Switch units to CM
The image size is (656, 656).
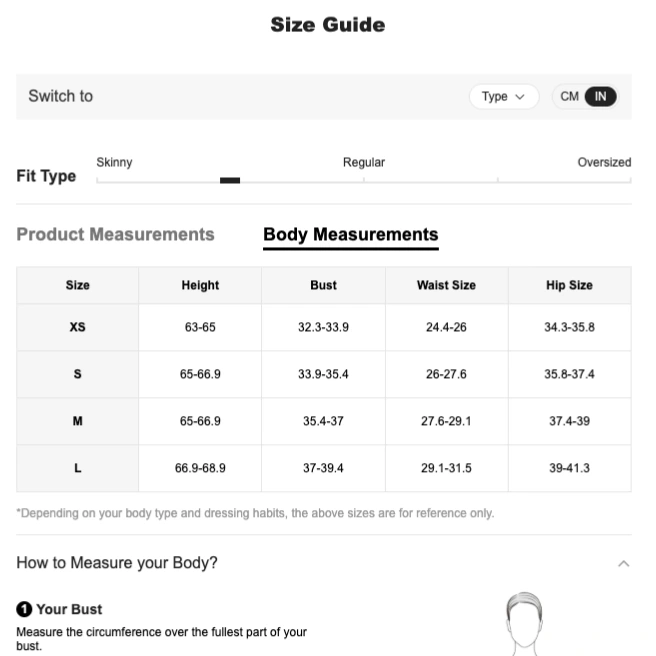tap(569, 97)
